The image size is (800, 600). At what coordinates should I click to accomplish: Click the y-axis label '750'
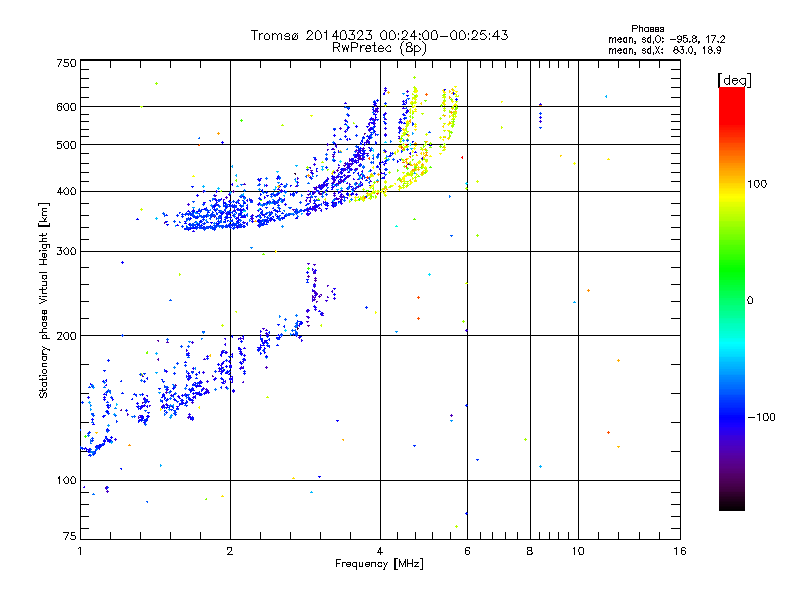(66, 63)
